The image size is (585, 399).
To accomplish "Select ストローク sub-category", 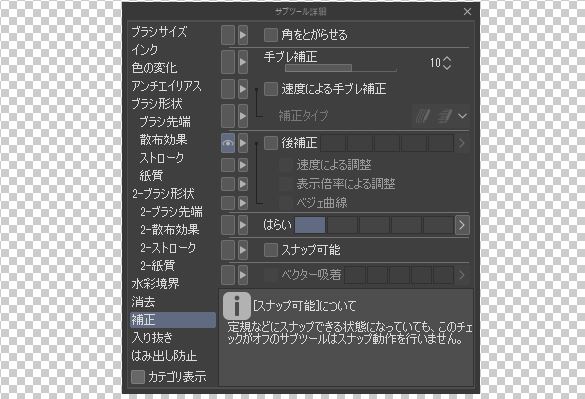I will click(x=162, y=158).
